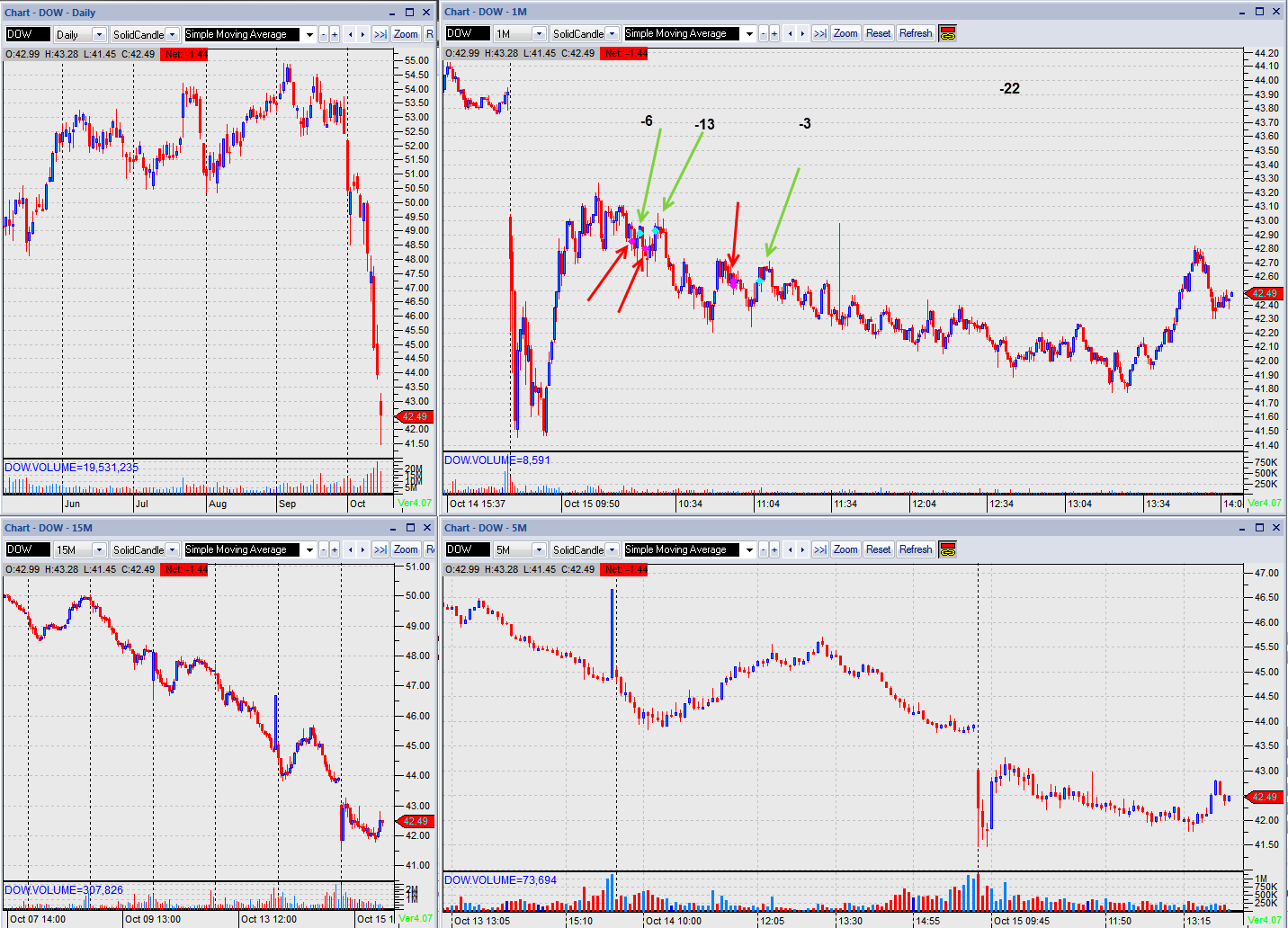Click minus button in 5M chart toolbar
This screenshot has height=928, width=1288.
click(763, 549)
